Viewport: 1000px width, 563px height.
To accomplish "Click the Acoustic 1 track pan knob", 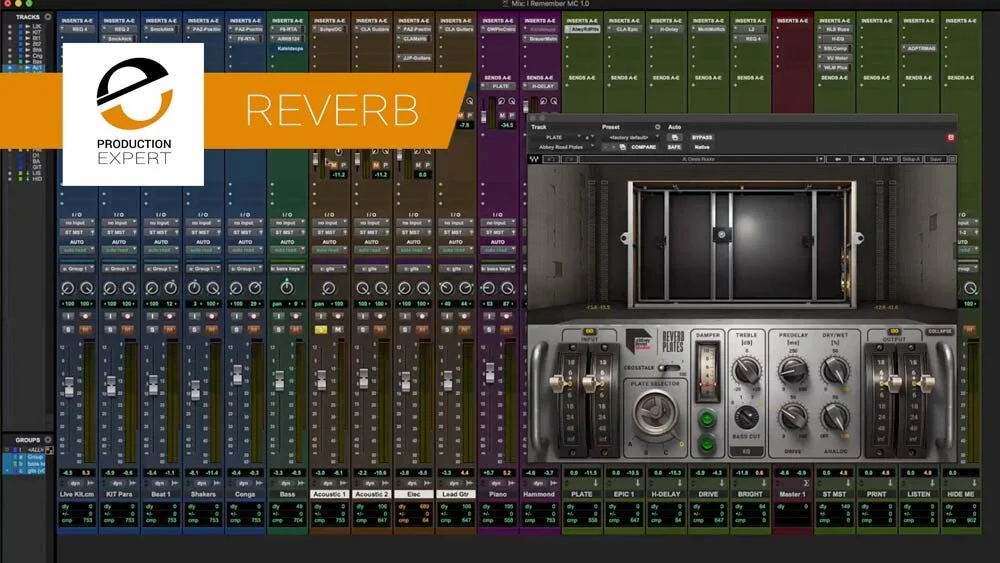I will 329,288.
